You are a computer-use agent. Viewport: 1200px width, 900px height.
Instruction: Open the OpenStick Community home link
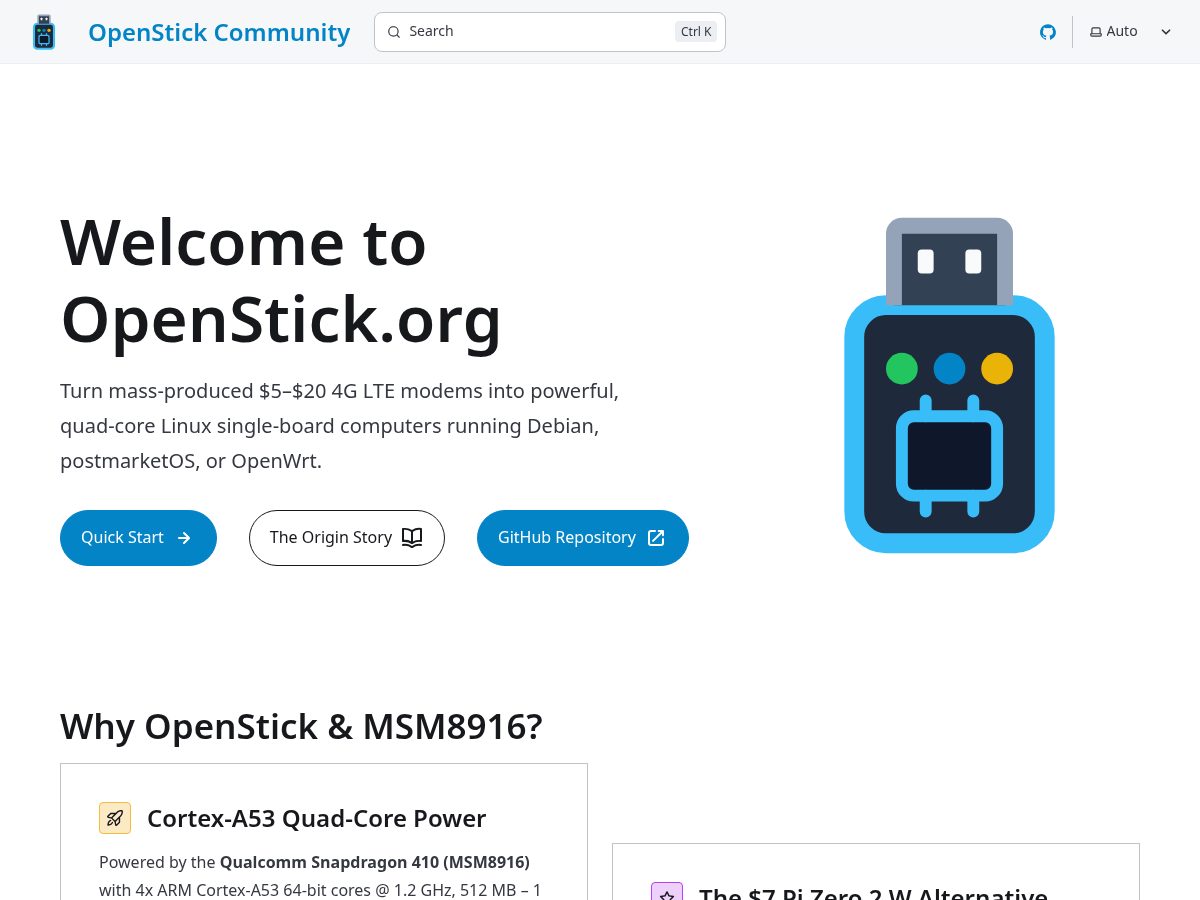pos(219,32)
